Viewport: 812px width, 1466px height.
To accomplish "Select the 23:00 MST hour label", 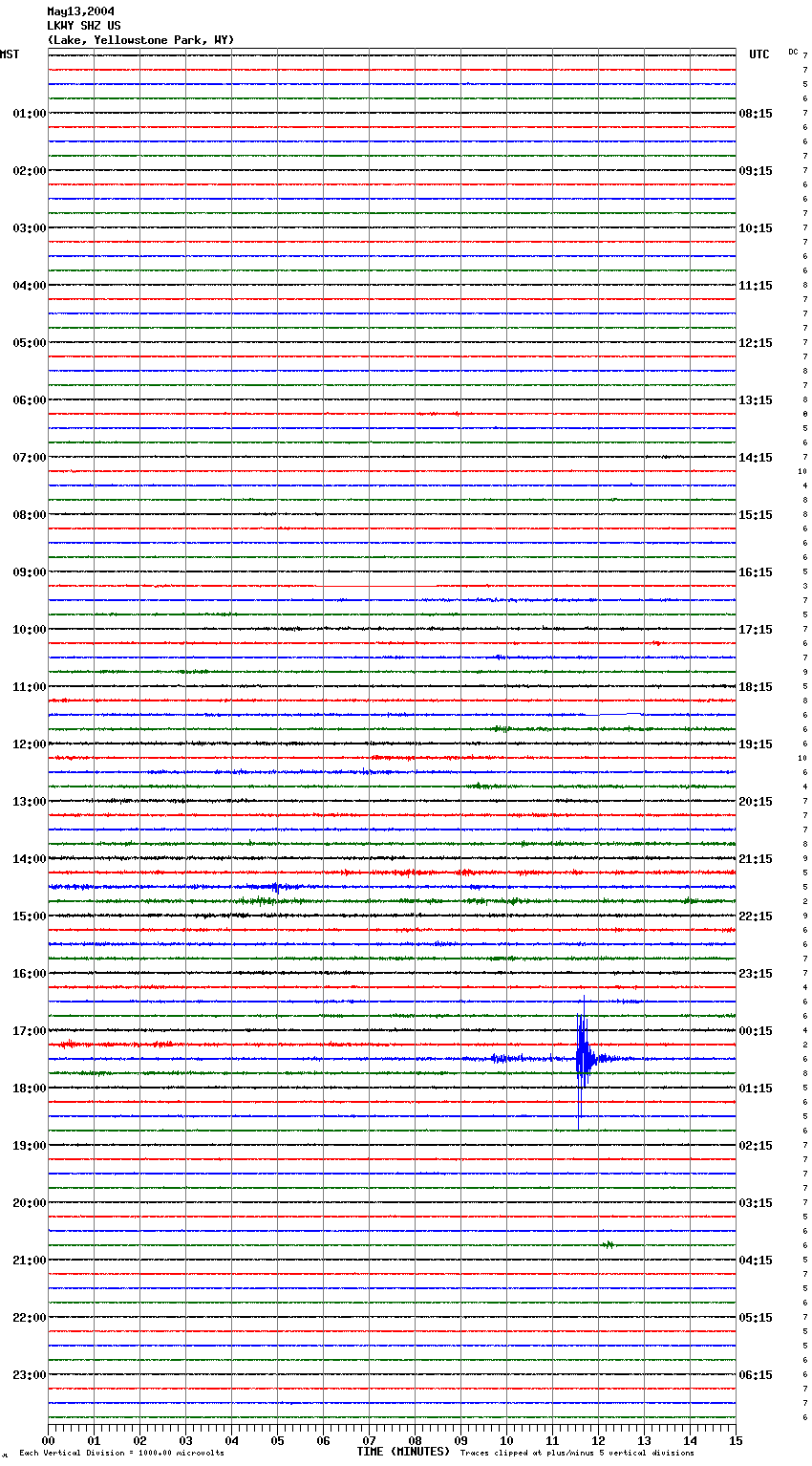I will (30, 1375).
